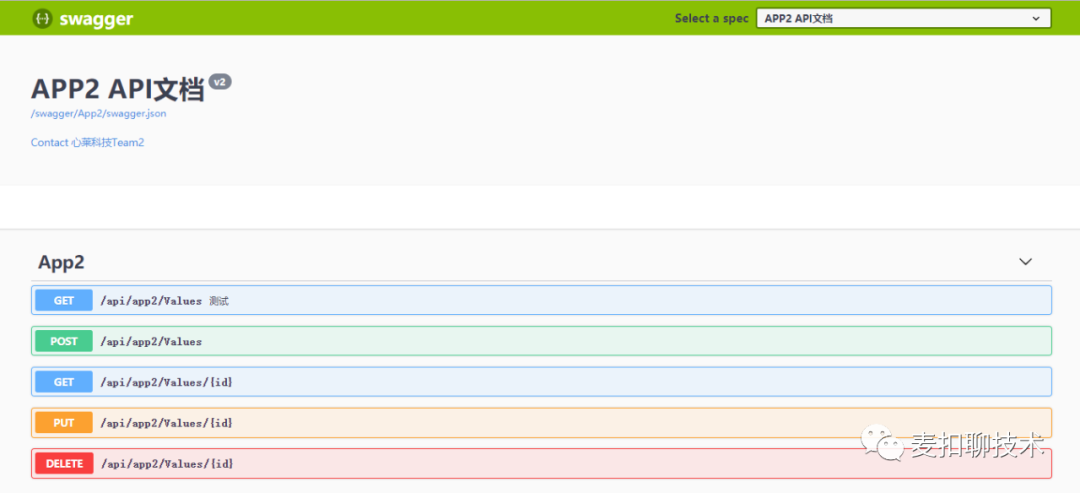Click the green POST badge
Image resolution: width=1080 pixels, height=493 pixels.
64,341
